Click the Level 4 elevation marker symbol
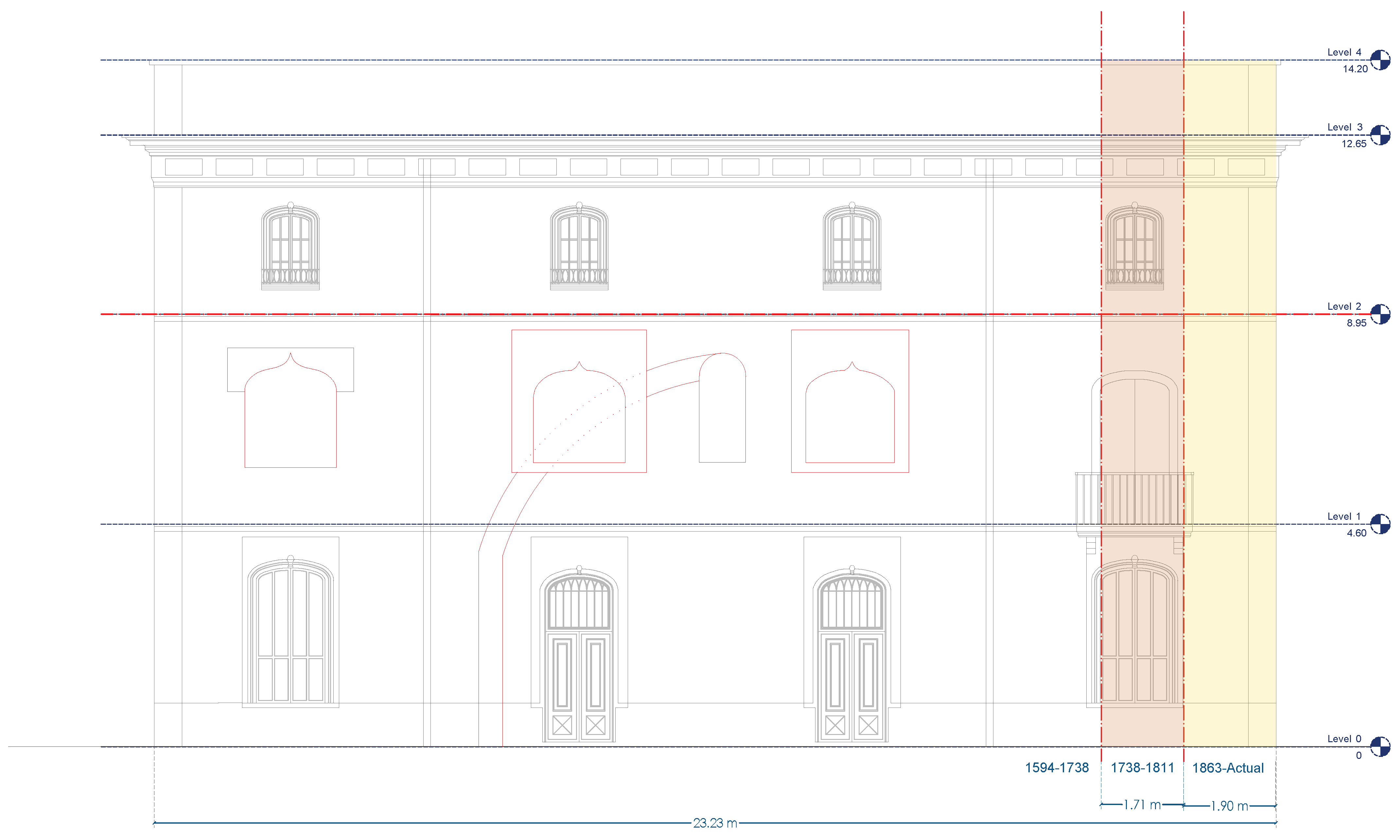 tap(1380, 60)
